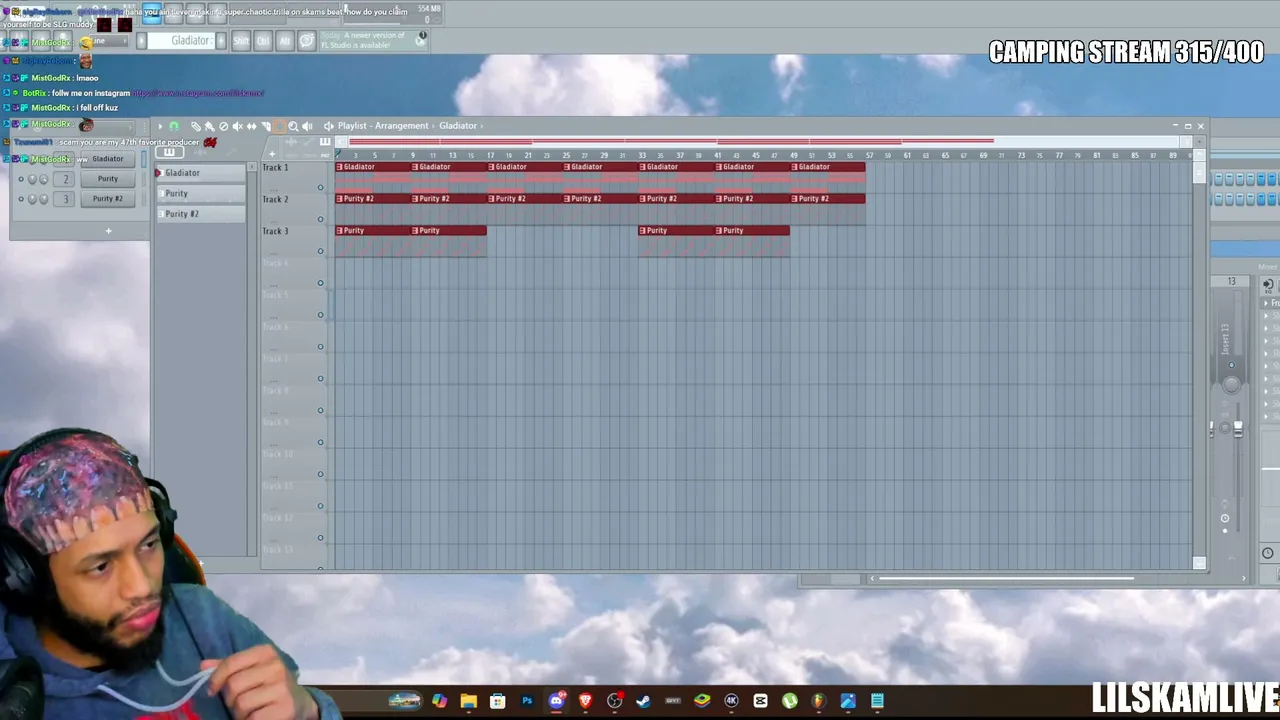Mute Track 1 using its switch

321,188
